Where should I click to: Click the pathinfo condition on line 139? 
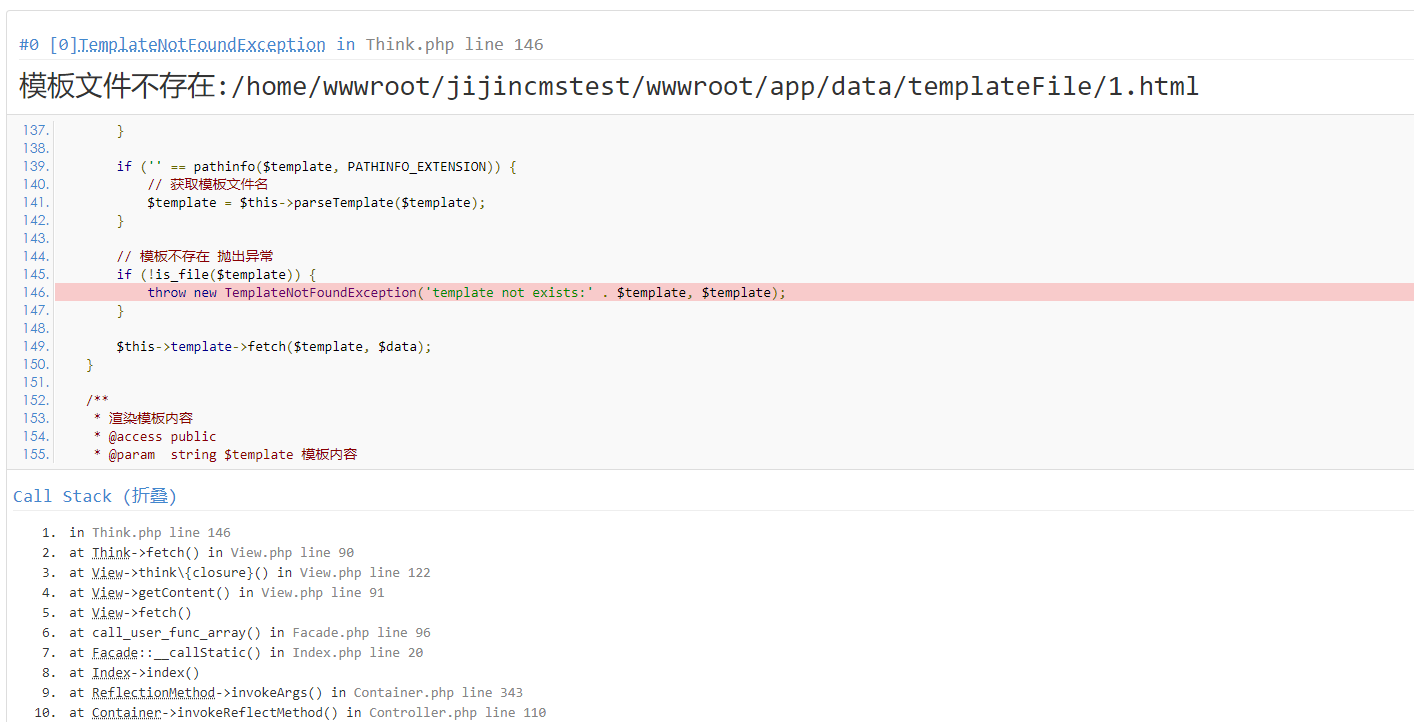[x=315, y=166]
